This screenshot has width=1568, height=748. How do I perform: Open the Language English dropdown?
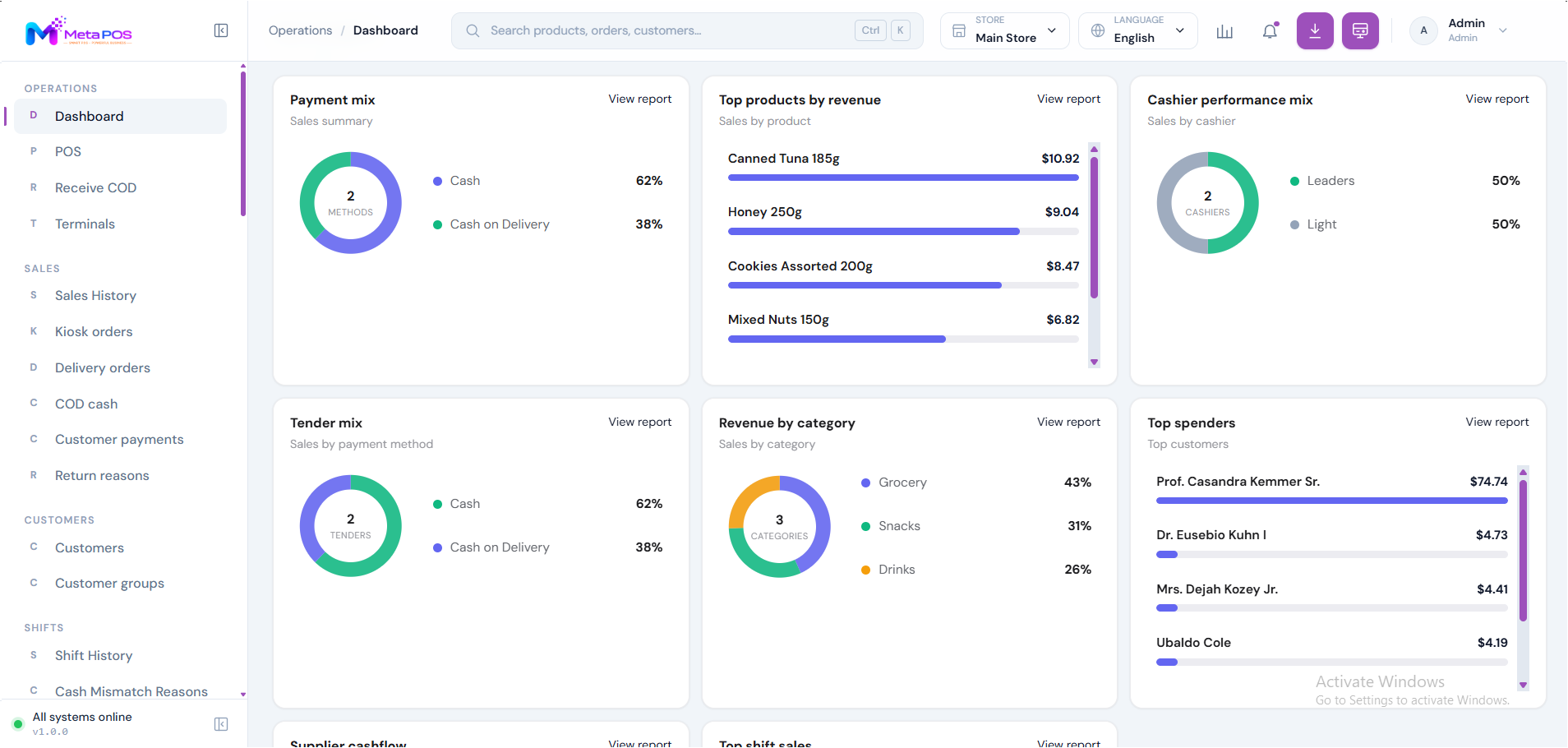tap(1138, 30)
